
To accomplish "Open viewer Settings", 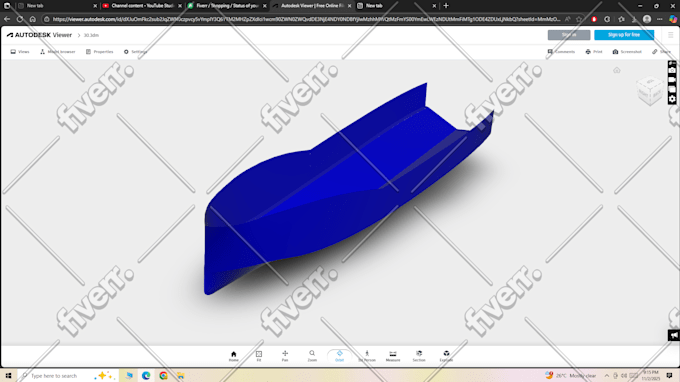I will coord(135,52).
